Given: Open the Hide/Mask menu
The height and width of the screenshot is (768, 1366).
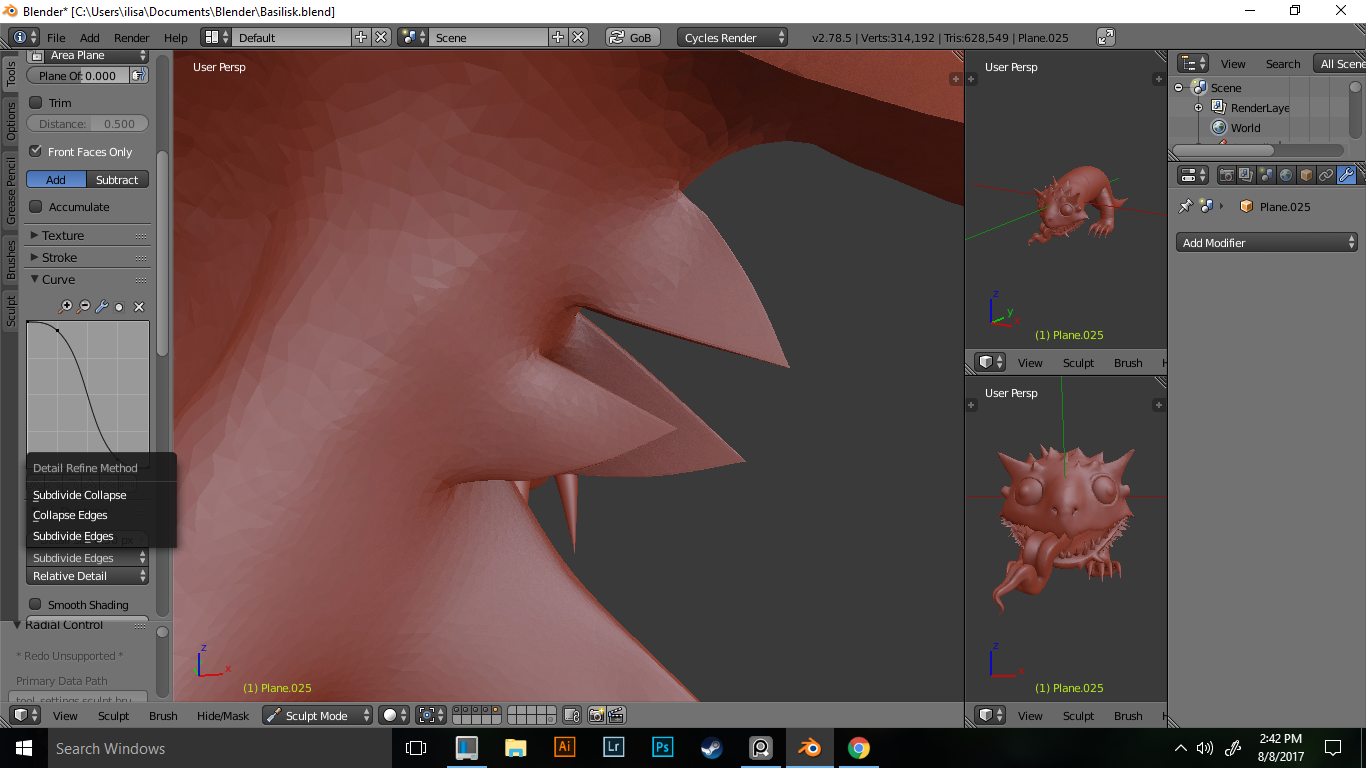Looking at the screenshot, I should [x=223, y=715].
